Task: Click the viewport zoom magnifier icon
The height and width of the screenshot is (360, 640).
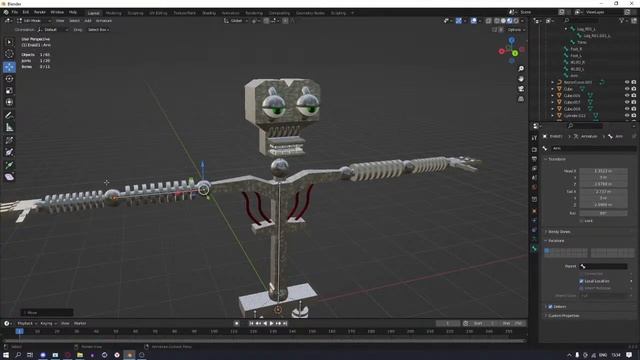Action: pyautogui.click(x=521, y=69)
